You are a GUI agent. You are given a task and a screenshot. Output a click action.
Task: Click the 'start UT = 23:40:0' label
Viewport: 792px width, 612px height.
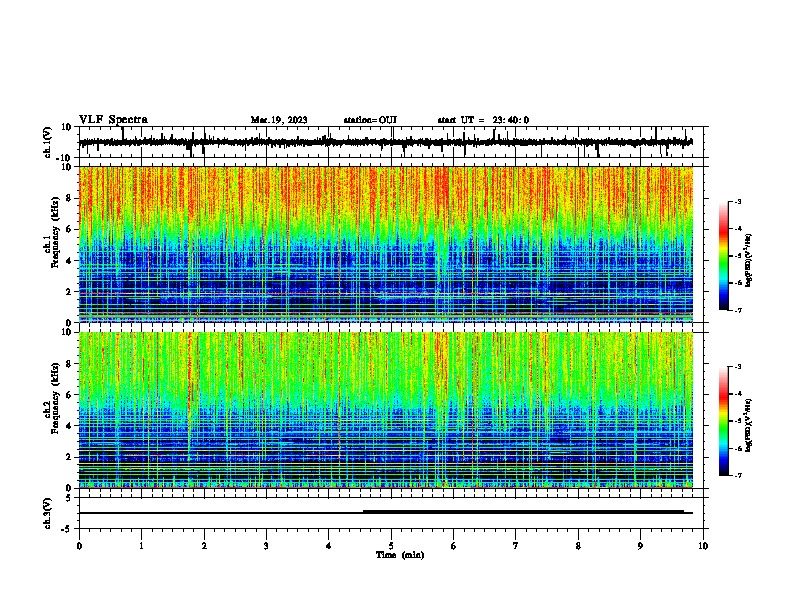coord(483,120)
